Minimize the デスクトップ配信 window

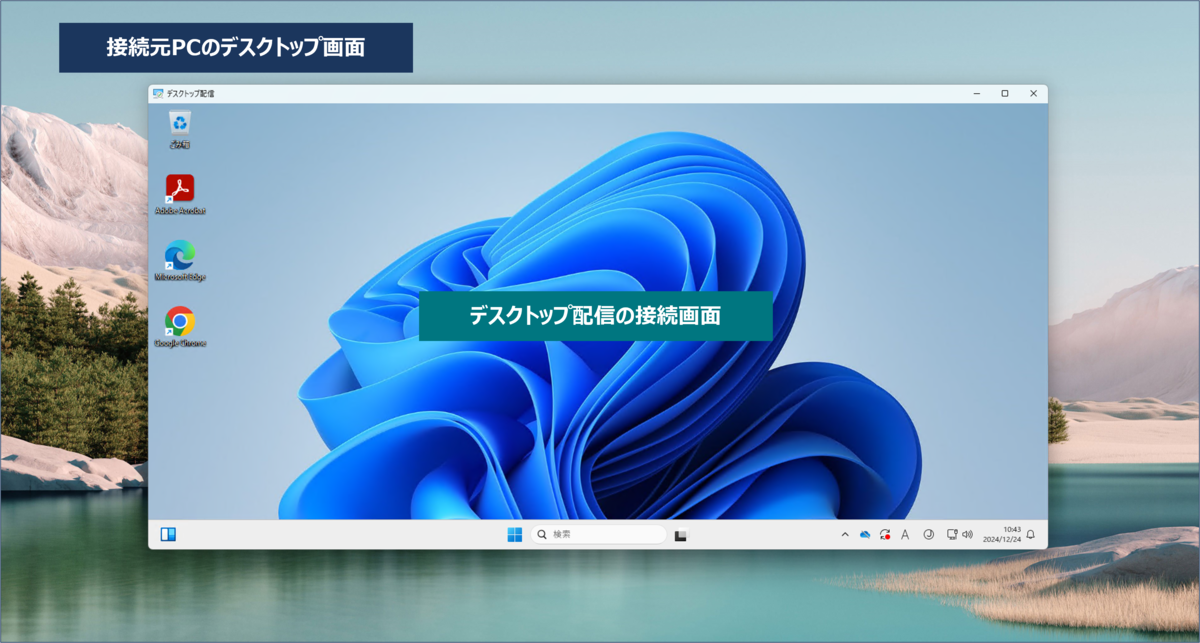[977, 93]
